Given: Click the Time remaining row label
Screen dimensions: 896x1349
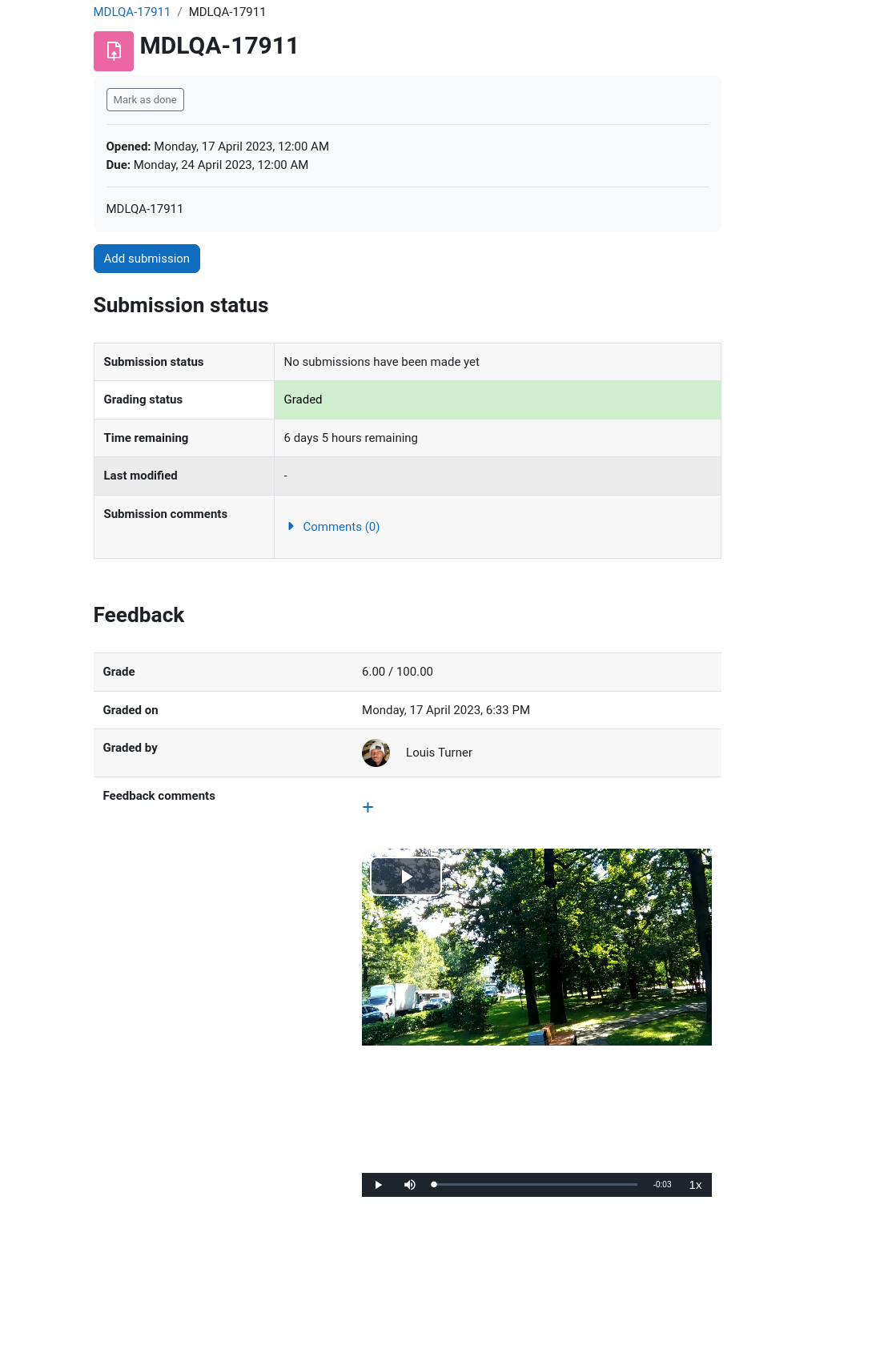Looking at the screenshot, I should (146, 438).
